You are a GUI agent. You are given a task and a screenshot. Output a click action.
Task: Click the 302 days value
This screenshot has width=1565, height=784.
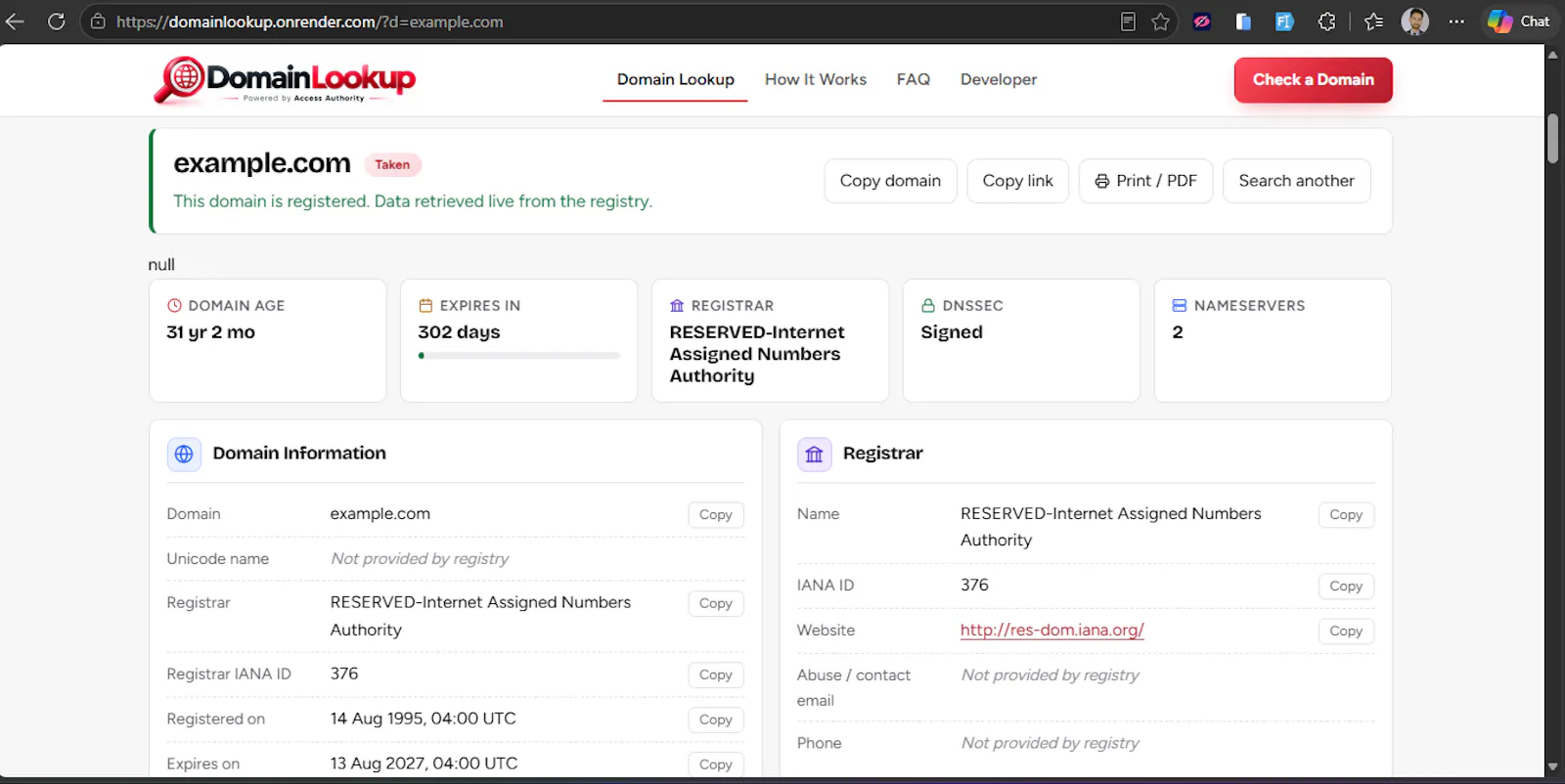[x=459, y=332]
